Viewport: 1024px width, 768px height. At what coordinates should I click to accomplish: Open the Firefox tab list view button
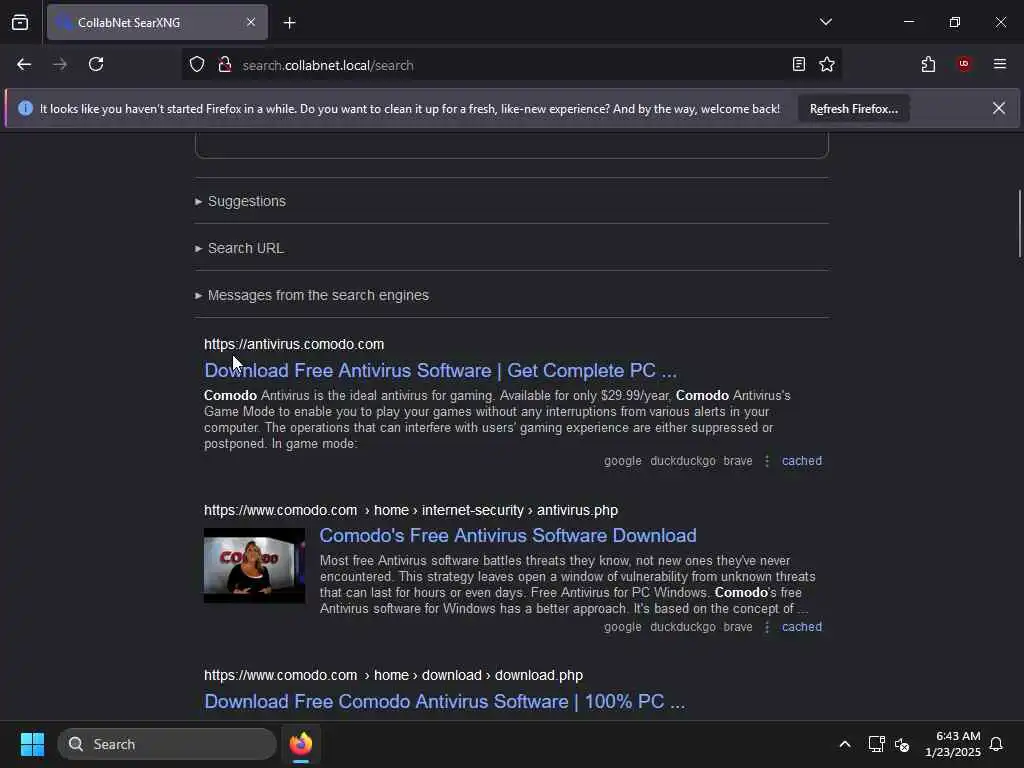[20, 22]
